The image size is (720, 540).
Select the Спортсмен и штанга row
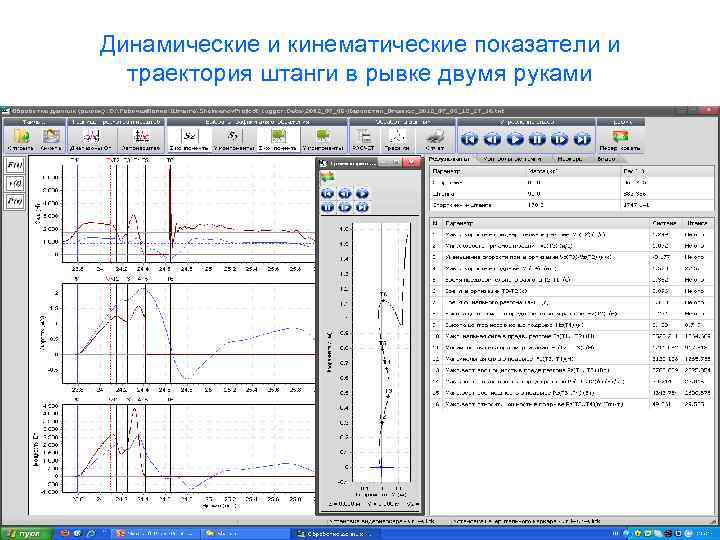pyautogui.click(x=572, y=205)
